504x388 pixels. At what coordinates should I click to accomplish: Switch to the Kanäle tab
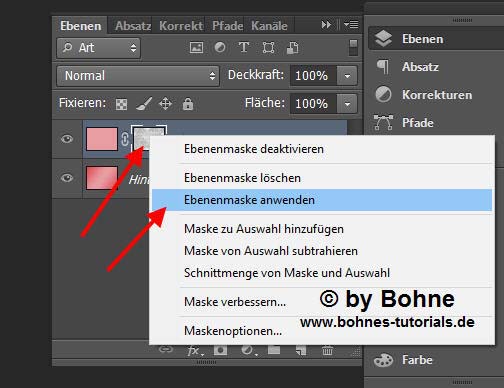(269, 26)
